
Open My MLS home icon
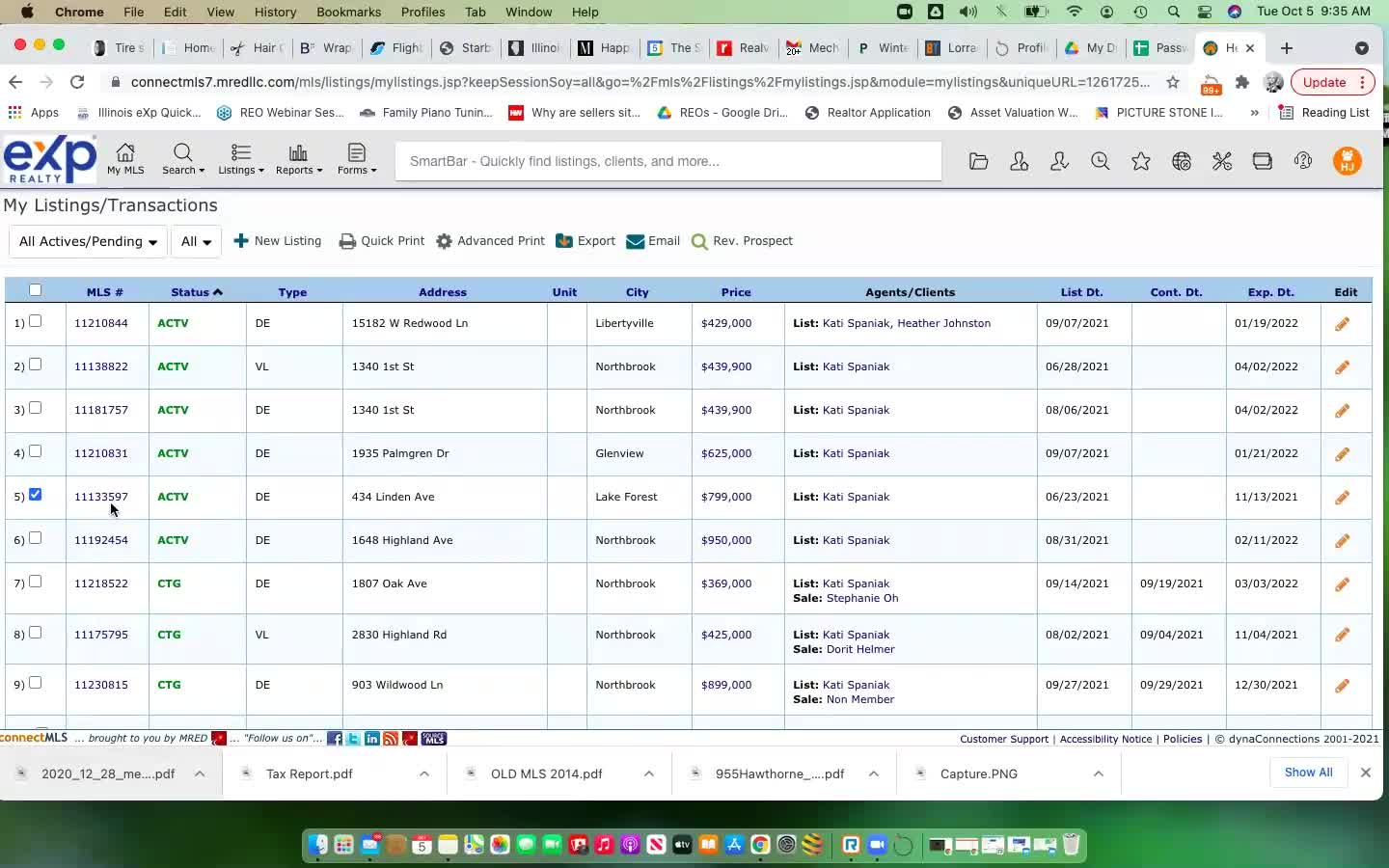coord(125,159)
